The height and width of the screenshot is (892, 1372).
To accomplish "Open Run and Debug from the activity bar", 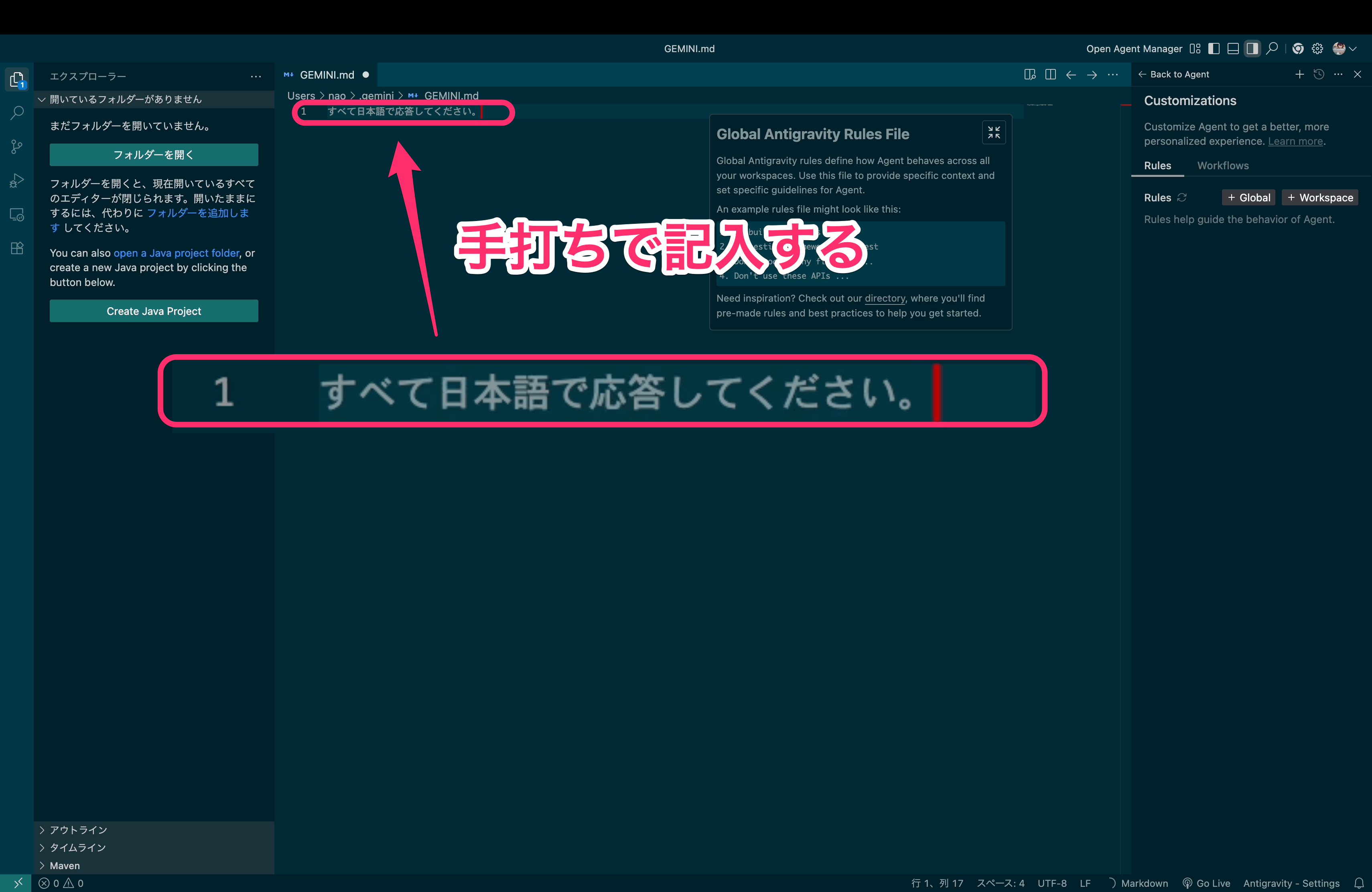I will pos(17,180).
